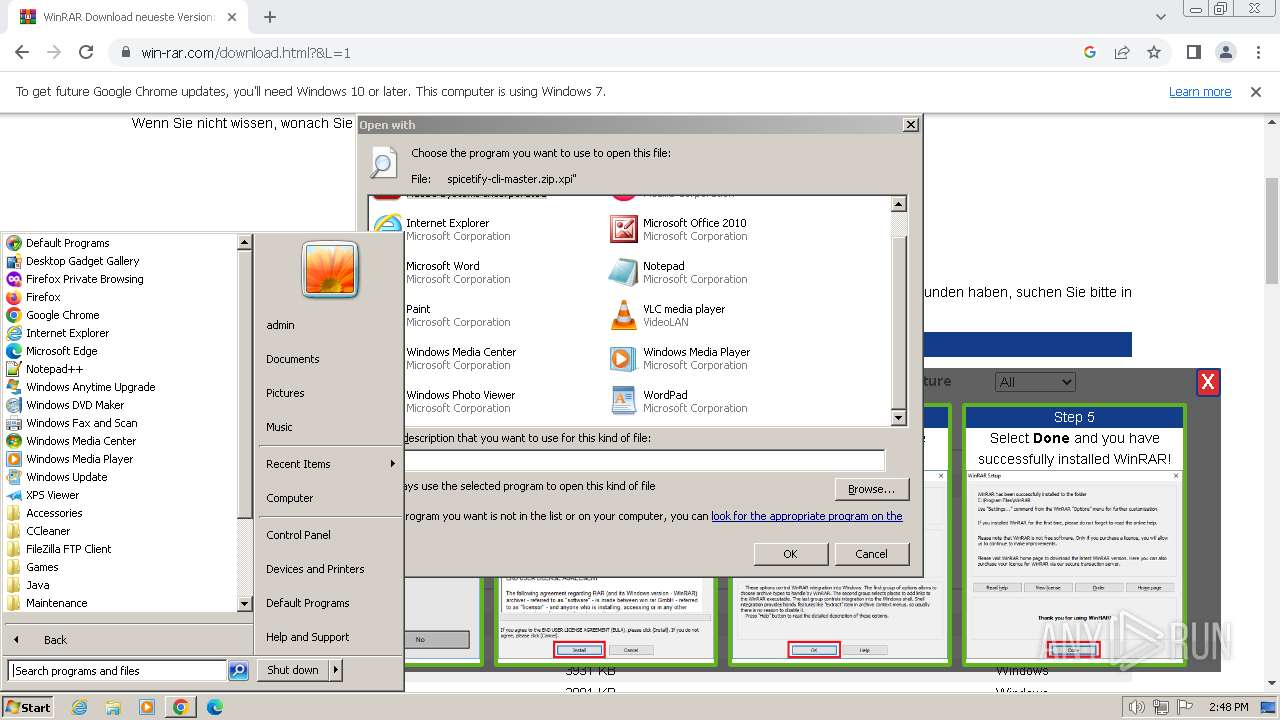The width and height of the screenshot is (1280, 720).
Task: Click the file description text field in Open with
Action: coord(644,461)
